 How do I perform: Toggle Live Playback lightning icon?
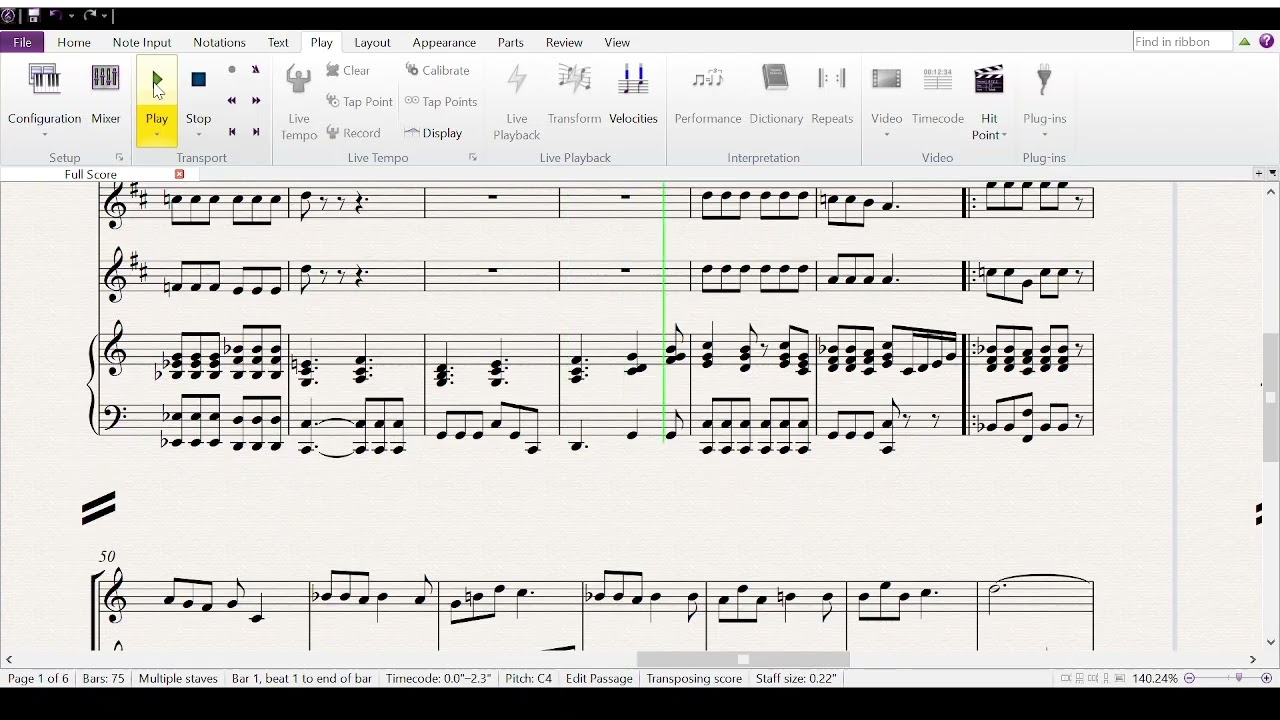click(516, 80)
